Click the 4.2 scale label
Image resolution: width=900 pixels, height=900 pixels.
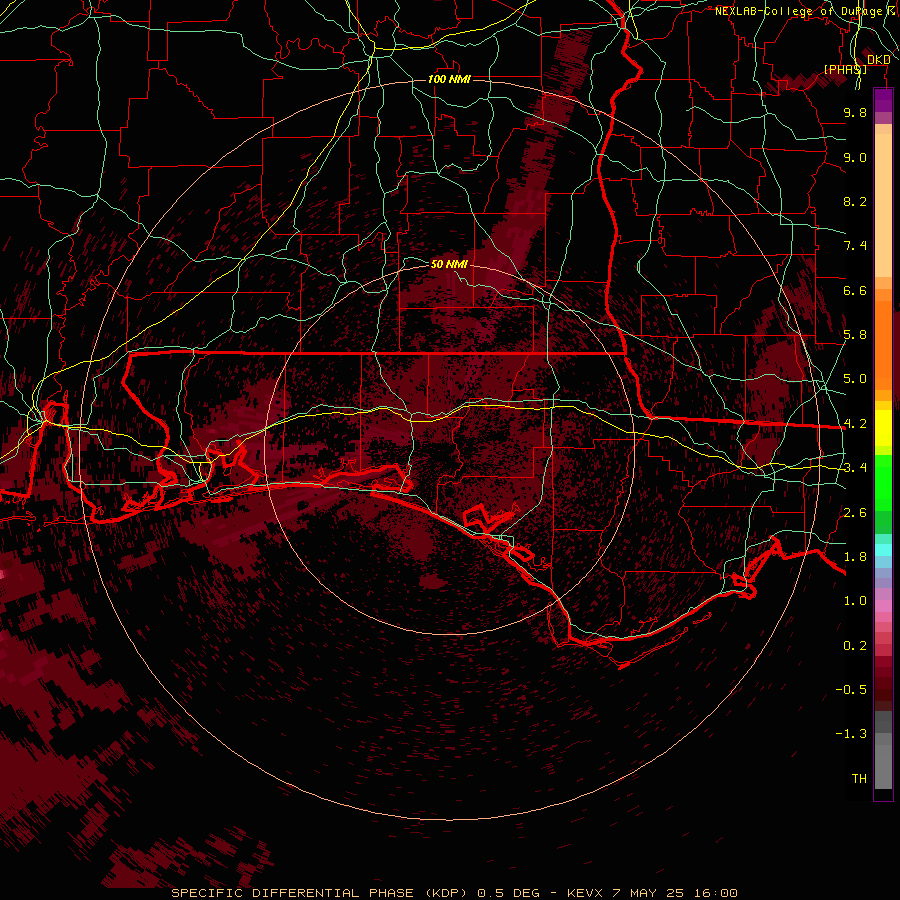tap(855, 424)
